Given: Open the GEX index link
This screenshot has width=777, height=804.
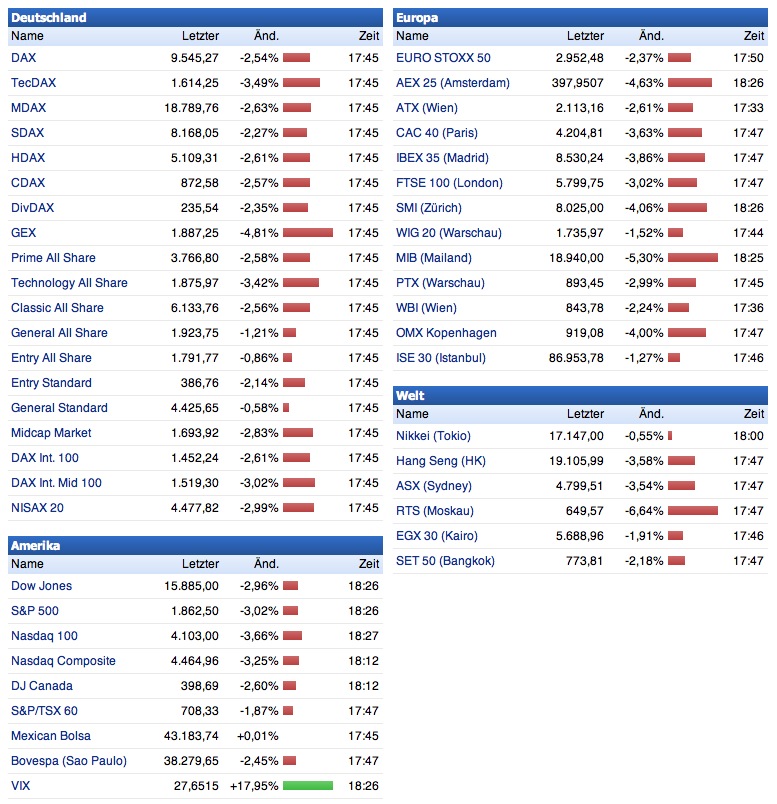Looking at the screenshot, I should pos(24,233).
